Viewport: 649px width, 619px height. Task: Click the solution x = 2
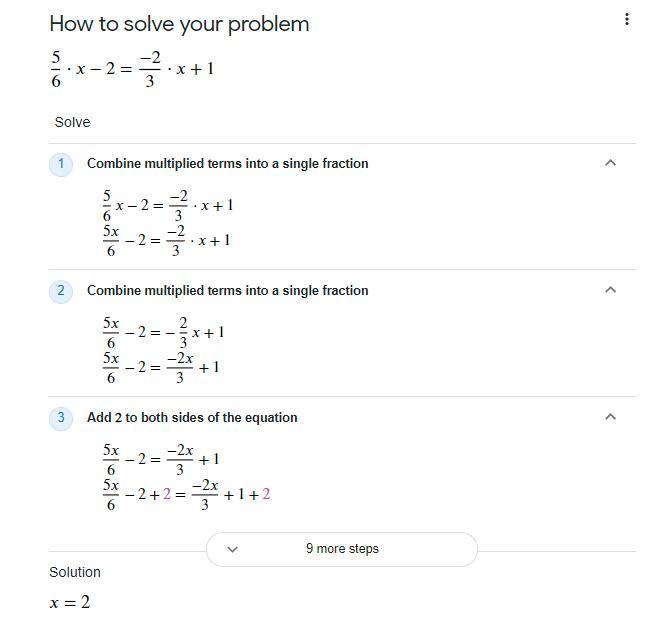[70, 602]
